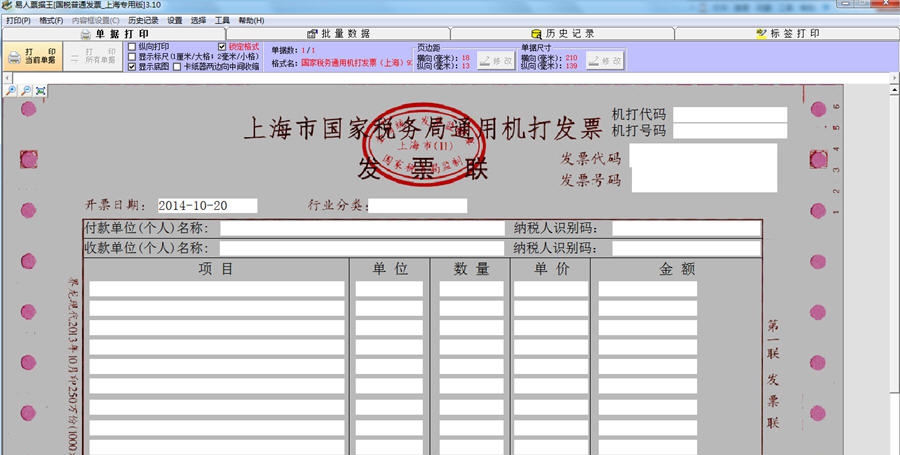Switch to the 标签打印 tab

pos(787,34)
